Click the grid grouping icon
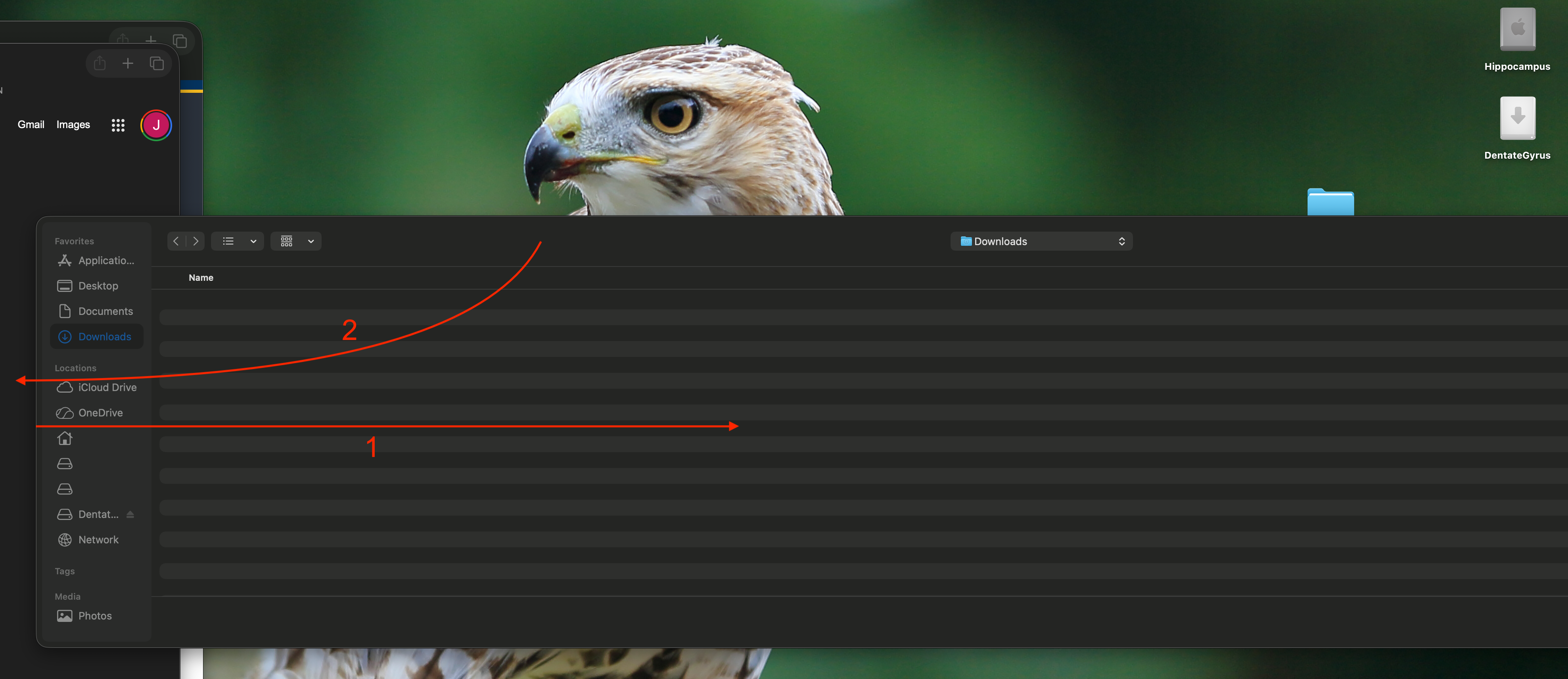This screenshot has height=679, width=1568. (x=287, y=241)
